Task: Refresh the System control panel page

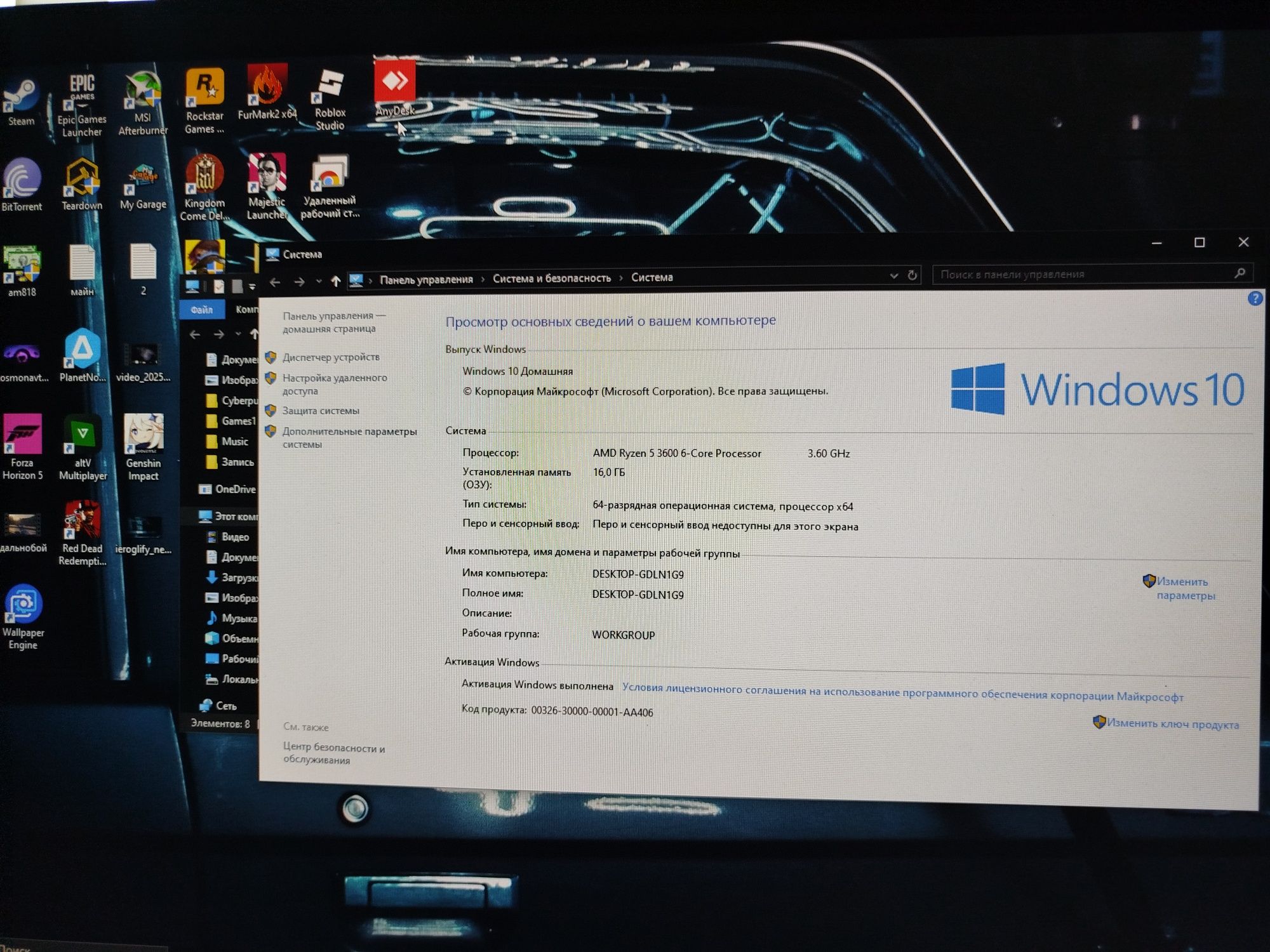Action: tap(912, 275)
